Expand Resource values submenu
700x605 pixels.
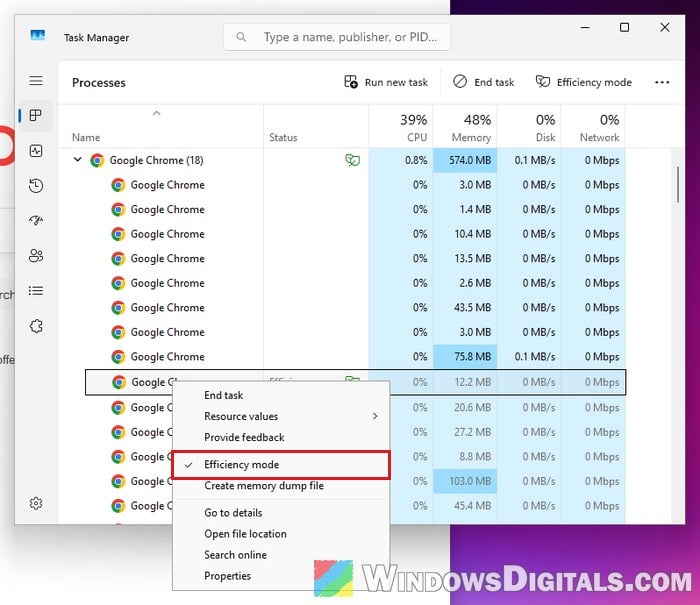[281, 416]
